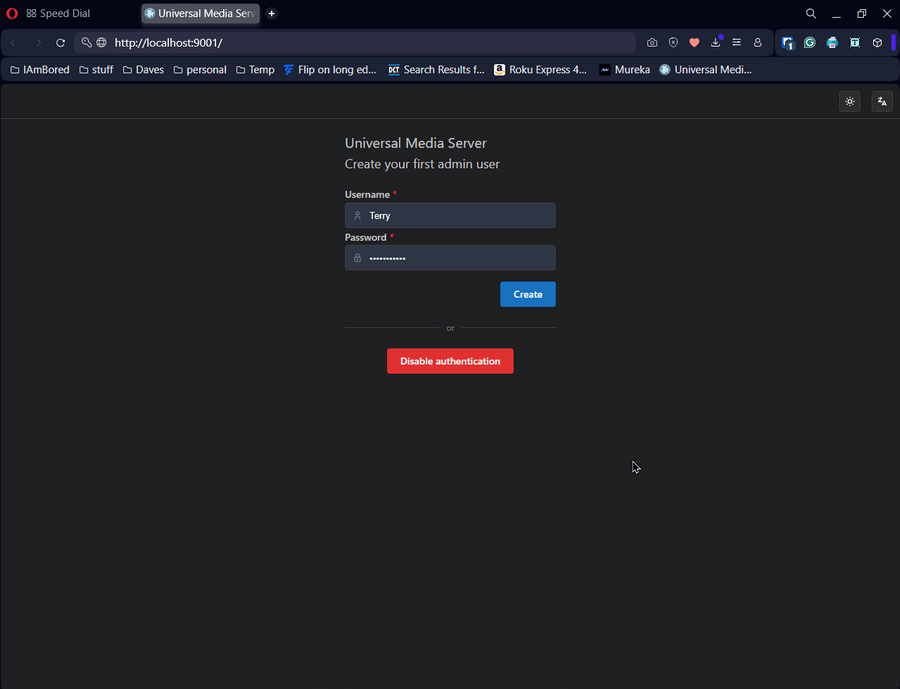Select the Universal Media Server tab
Viewport: 900px width, 689px height.
pos(200,13)
